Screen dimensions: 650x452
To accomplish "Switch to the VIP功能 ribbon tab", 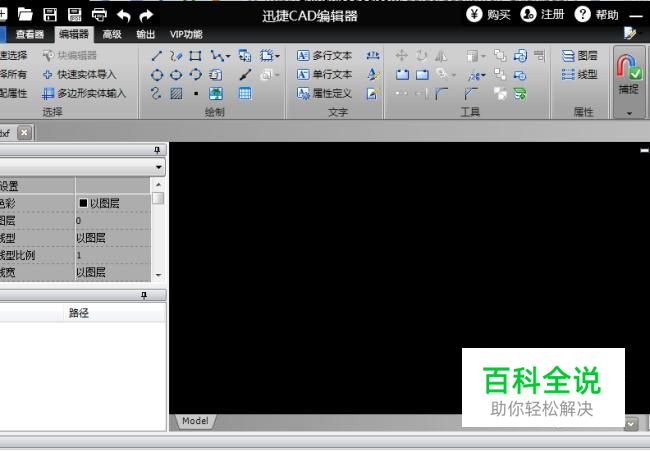I will tap(186, 34).
